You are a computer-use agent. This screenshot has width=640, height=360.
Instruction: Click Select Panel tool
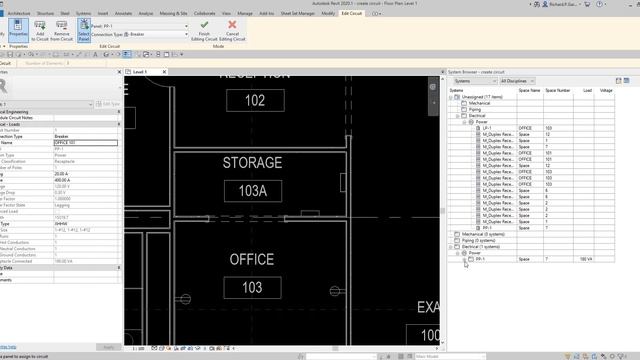[x=84, y=30]
